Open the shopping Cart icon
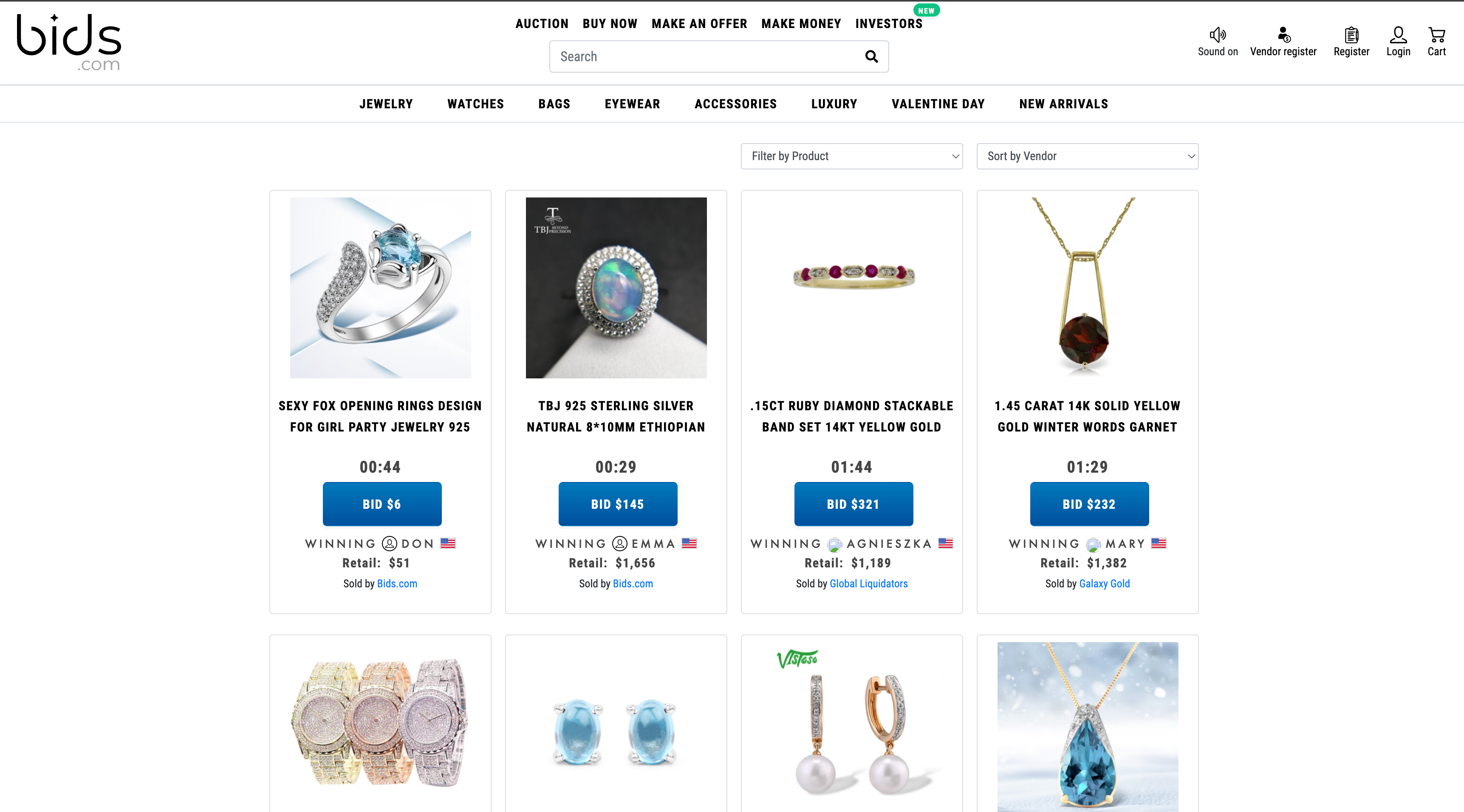Screen dimensions: 1464x812 pos(1436,35)
